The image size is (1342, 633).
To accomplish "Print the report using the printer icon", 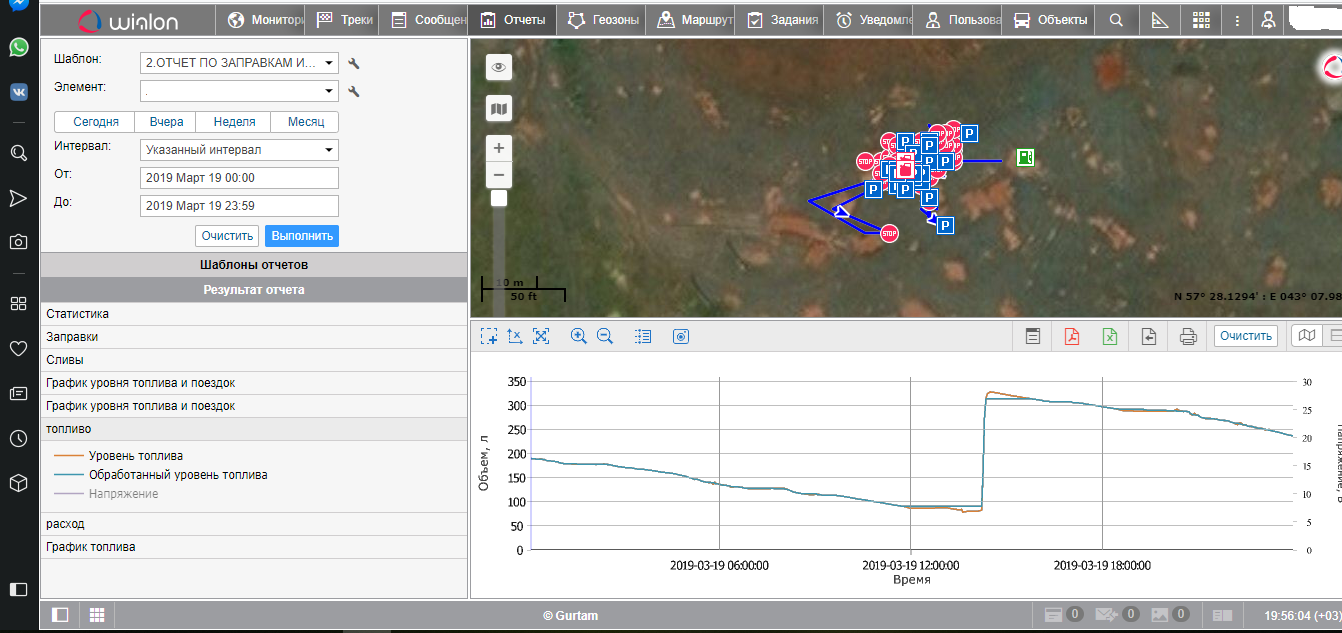I will point(1188,336).
